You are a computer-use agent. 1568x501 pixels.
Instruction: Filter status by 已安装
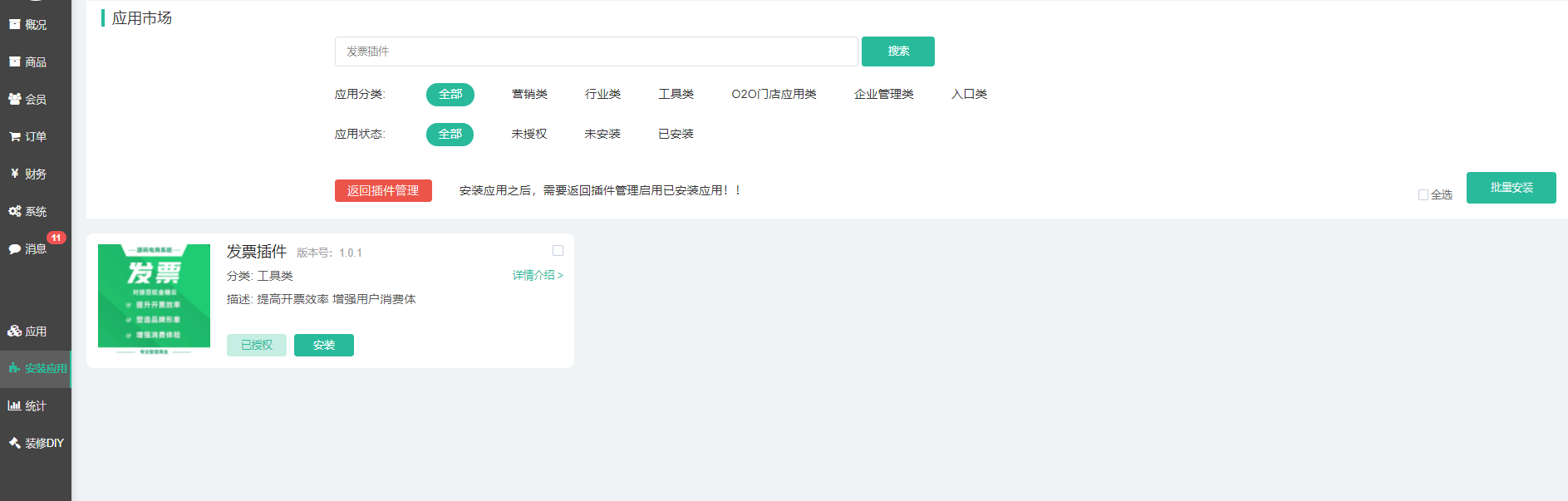(x=676, y=135)
